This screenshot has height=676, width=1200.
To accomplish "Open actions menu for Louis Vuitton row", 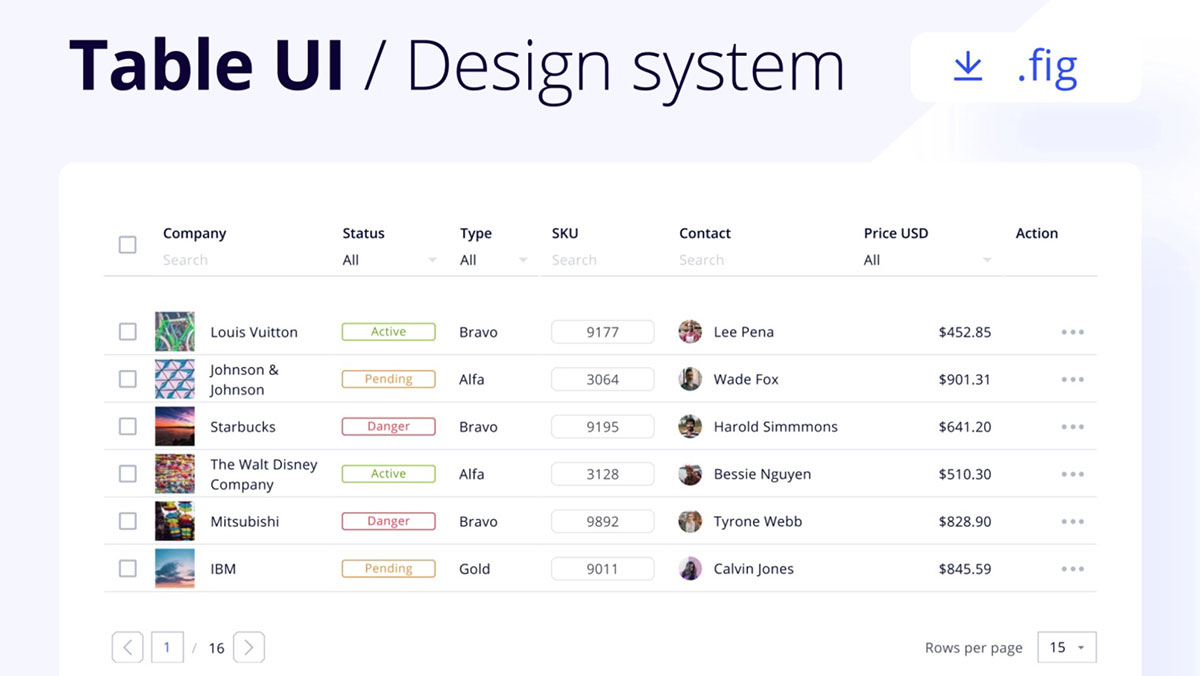I will click(1072, 331).
